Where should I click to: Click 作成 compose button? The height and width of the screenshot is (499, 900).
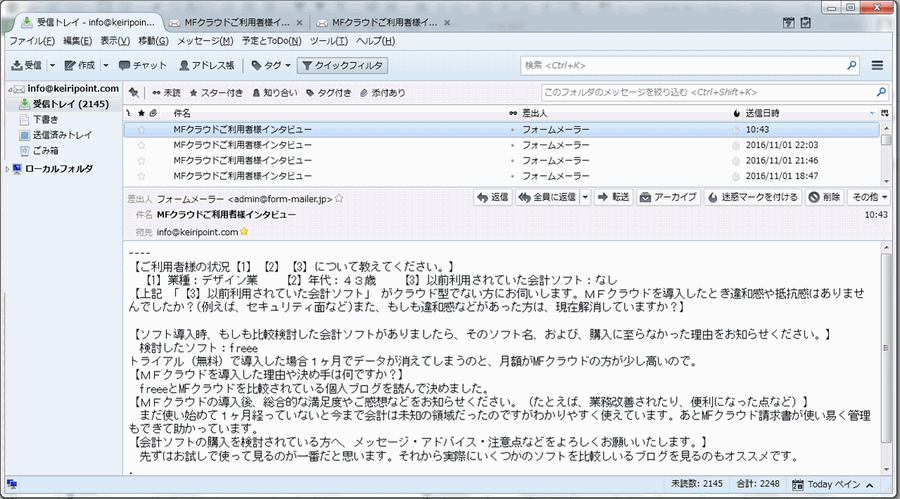tap(80, 65)
